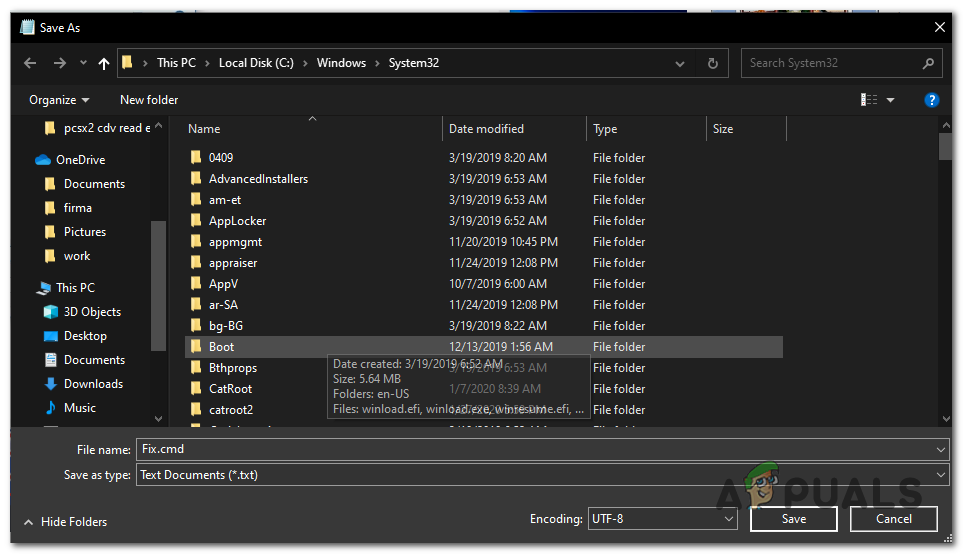
Task: Collapse the pane with Hide Folders
Action: 65,522
